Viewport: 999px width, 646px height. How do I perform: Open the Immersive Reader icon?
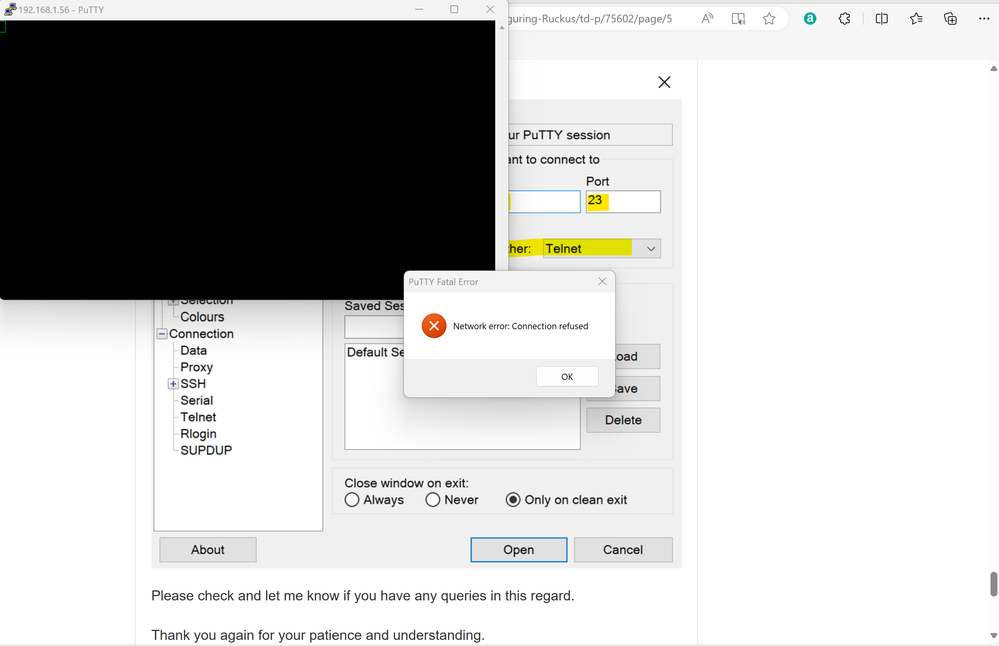(738, 19)
